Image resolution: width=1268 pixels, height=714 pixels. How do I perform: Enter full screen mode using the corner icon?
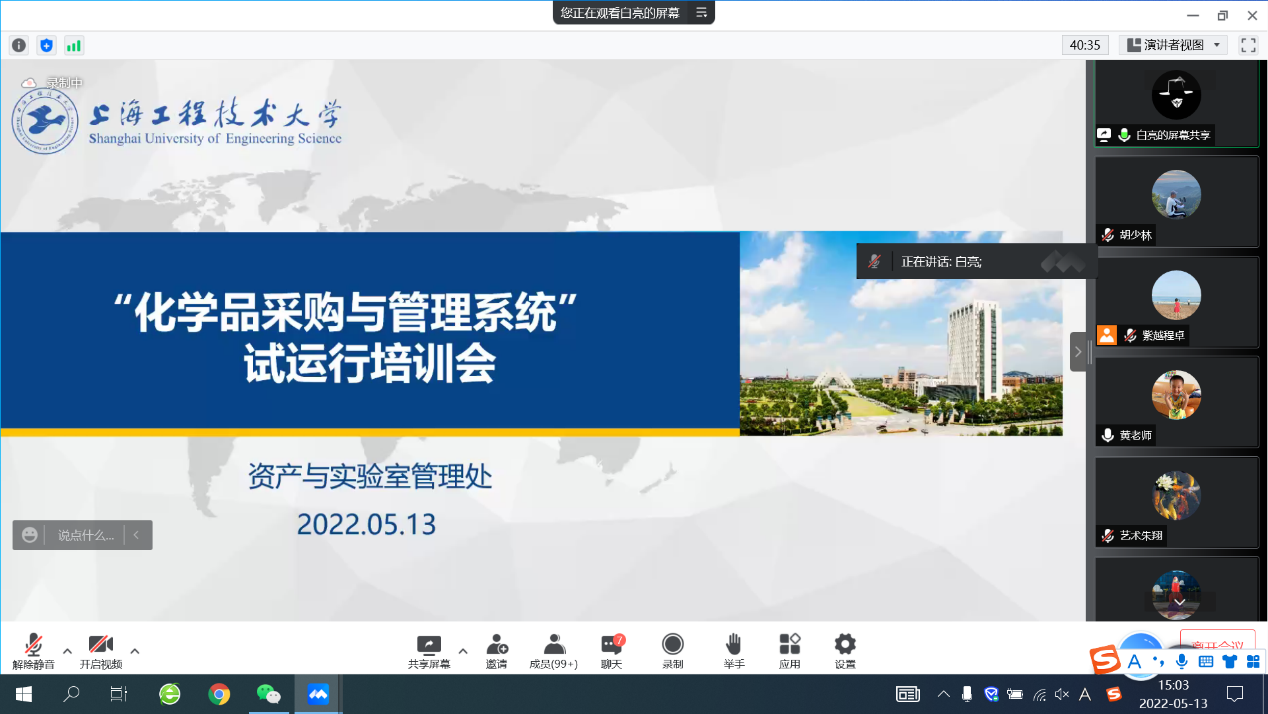(x=1248, y=45)
